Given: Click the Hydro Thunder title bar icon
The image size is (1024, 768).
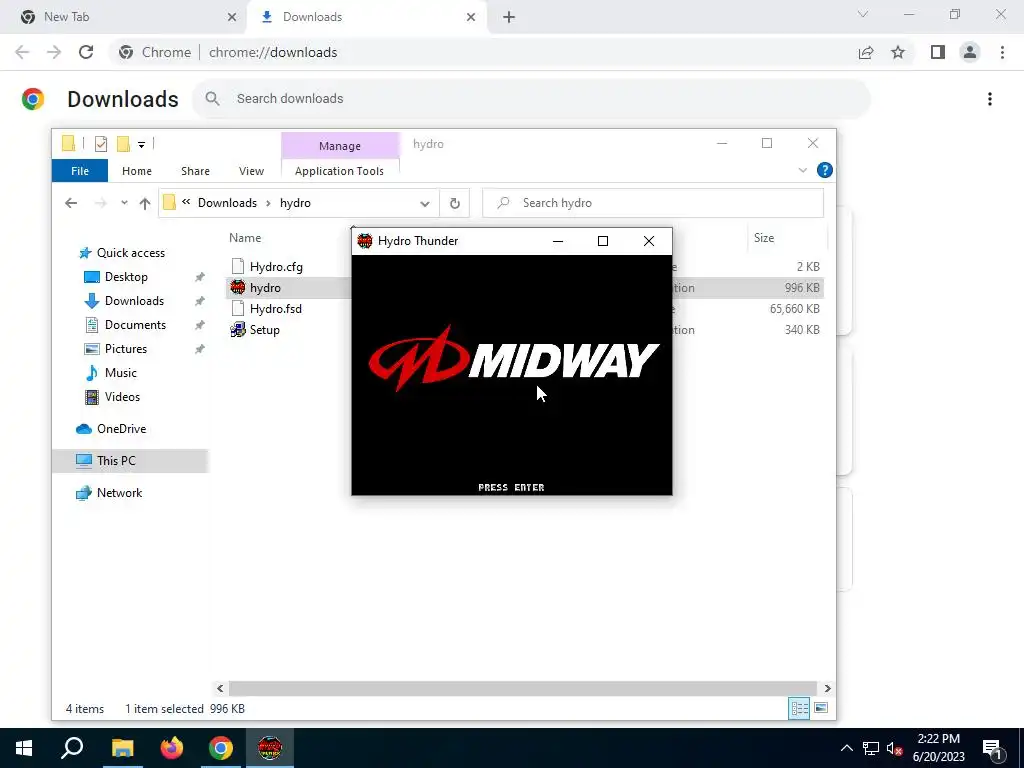Looking at the screenshot, I should [x=364, y=241].
